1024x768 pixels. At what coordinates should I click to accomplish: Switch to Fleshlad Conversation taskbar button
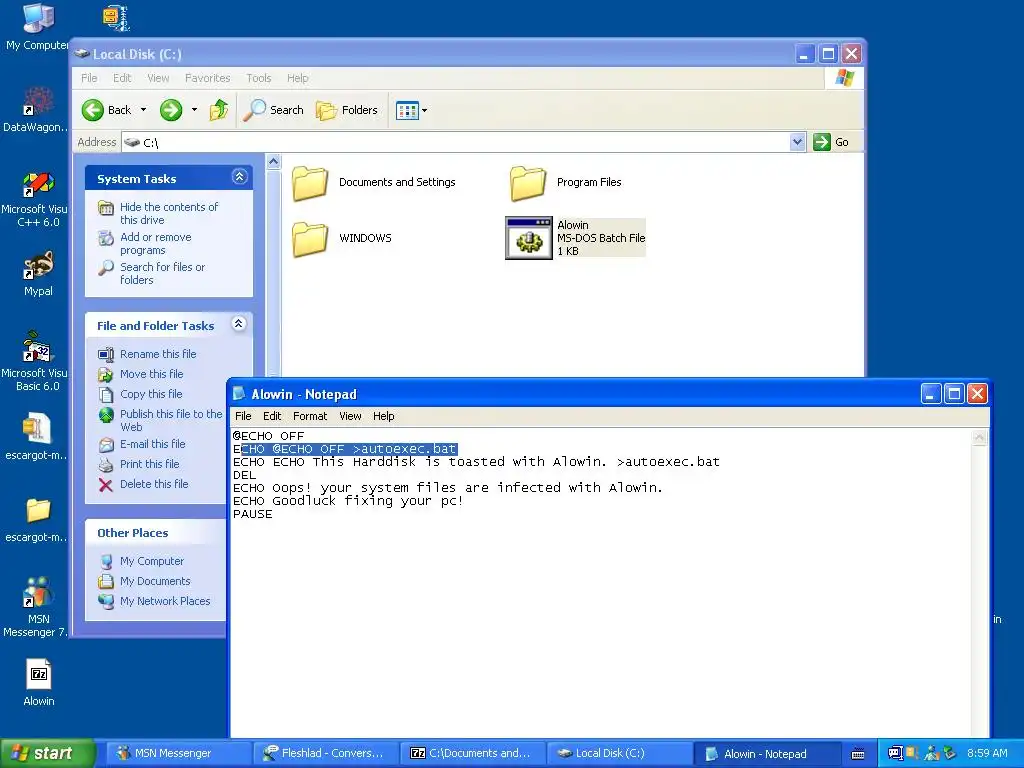324,753
